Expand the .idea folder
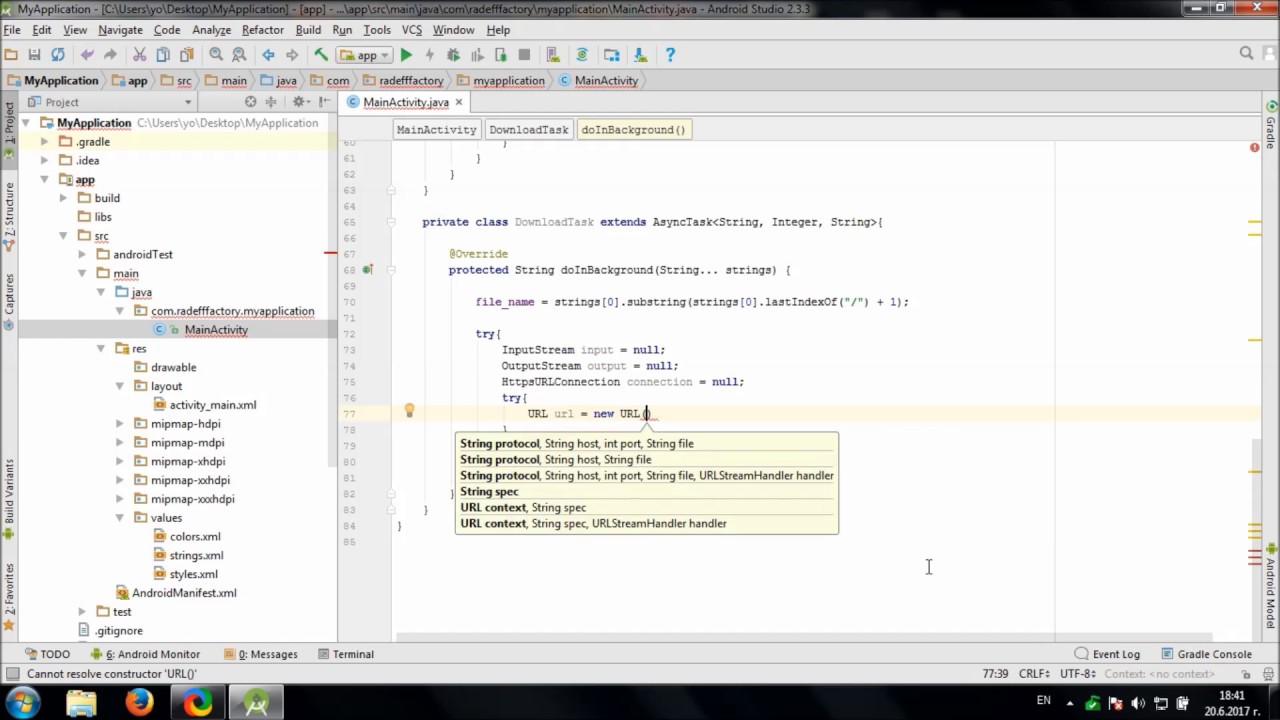The image size is (1280, 720). 44,160
